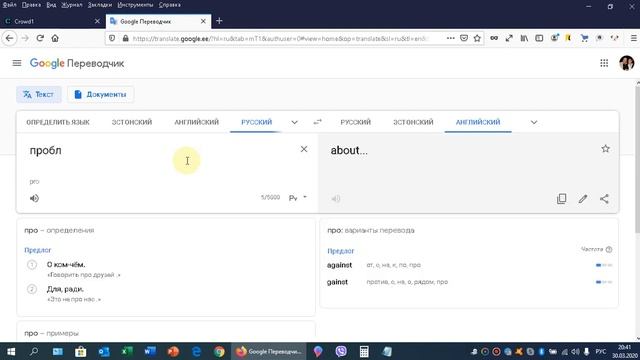The image size is (640, 360).
Task: Click the Google Переводчик logo
Action: 77,63
